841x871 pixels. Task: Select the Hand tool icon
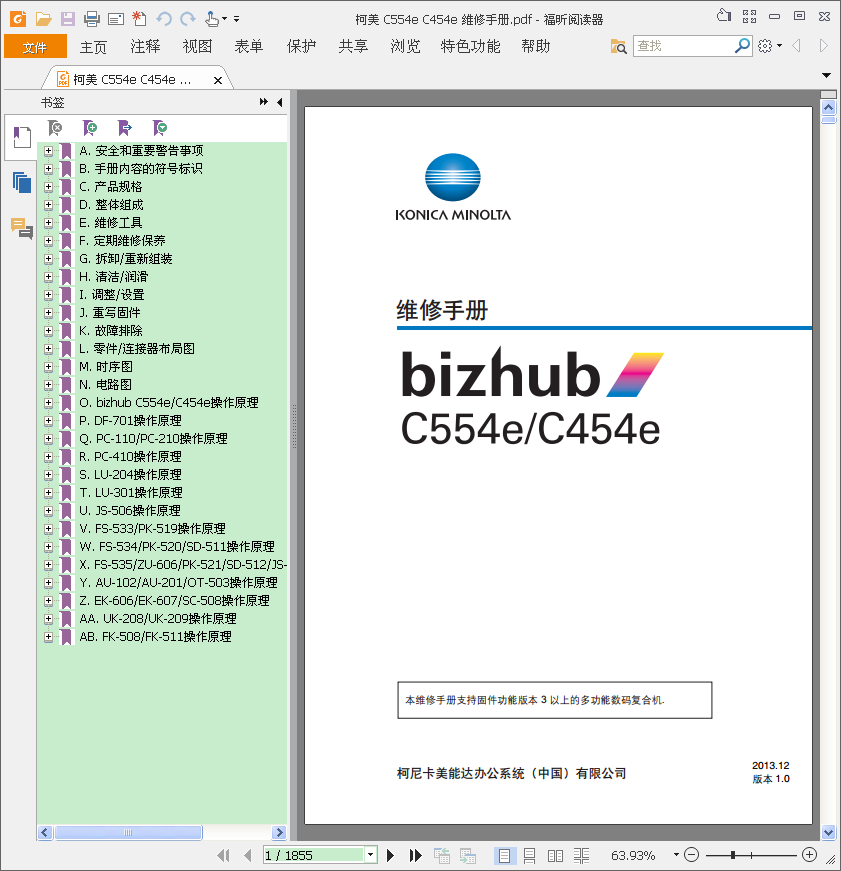[212, 19]
